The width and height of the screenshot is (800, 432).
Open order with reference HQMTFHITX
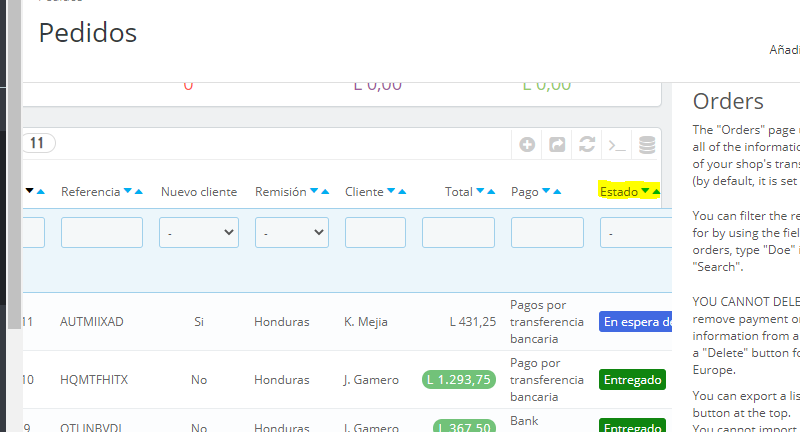94,380
